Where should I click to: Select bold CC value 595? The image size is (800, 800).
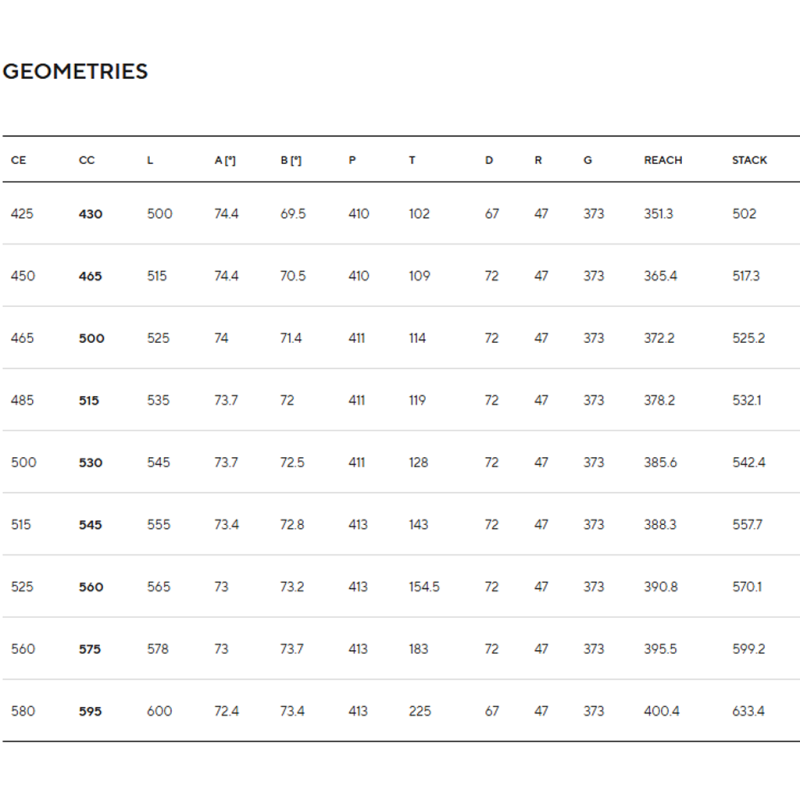[90, 711]
